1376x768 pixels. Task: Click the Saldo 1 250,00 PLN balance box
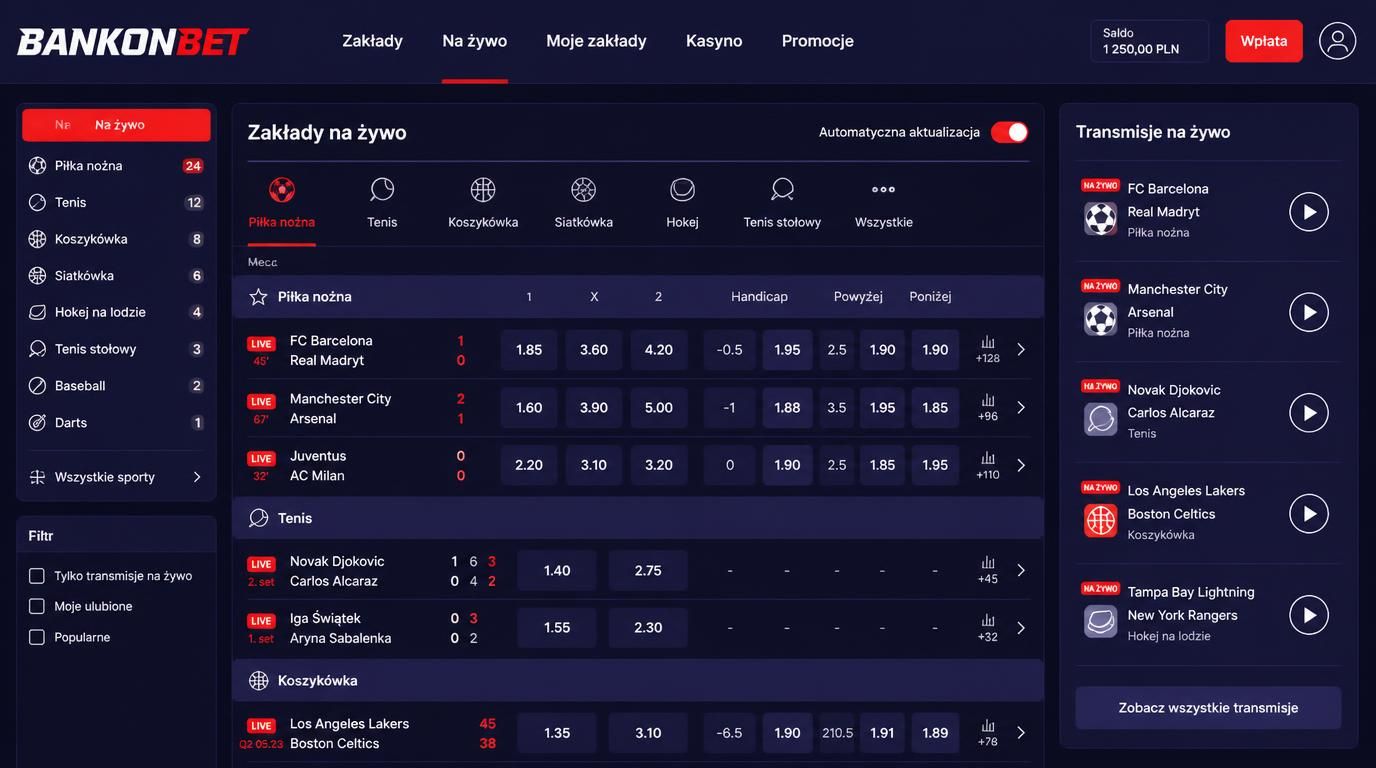[x=1149, y=41]
